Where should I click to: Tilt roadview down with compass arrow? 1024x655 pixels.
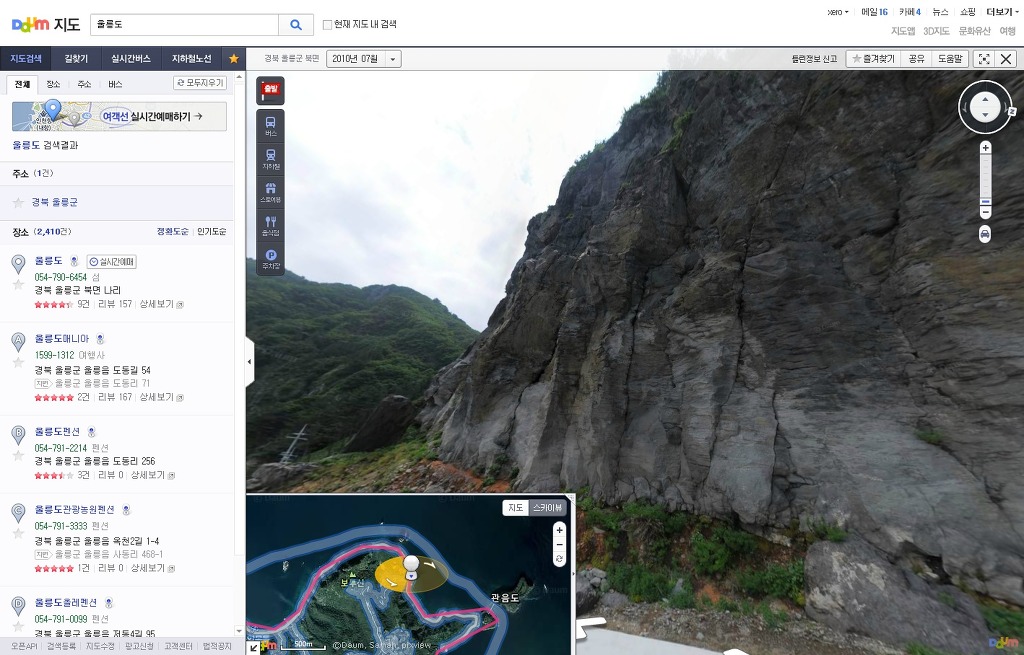point(985,115)
